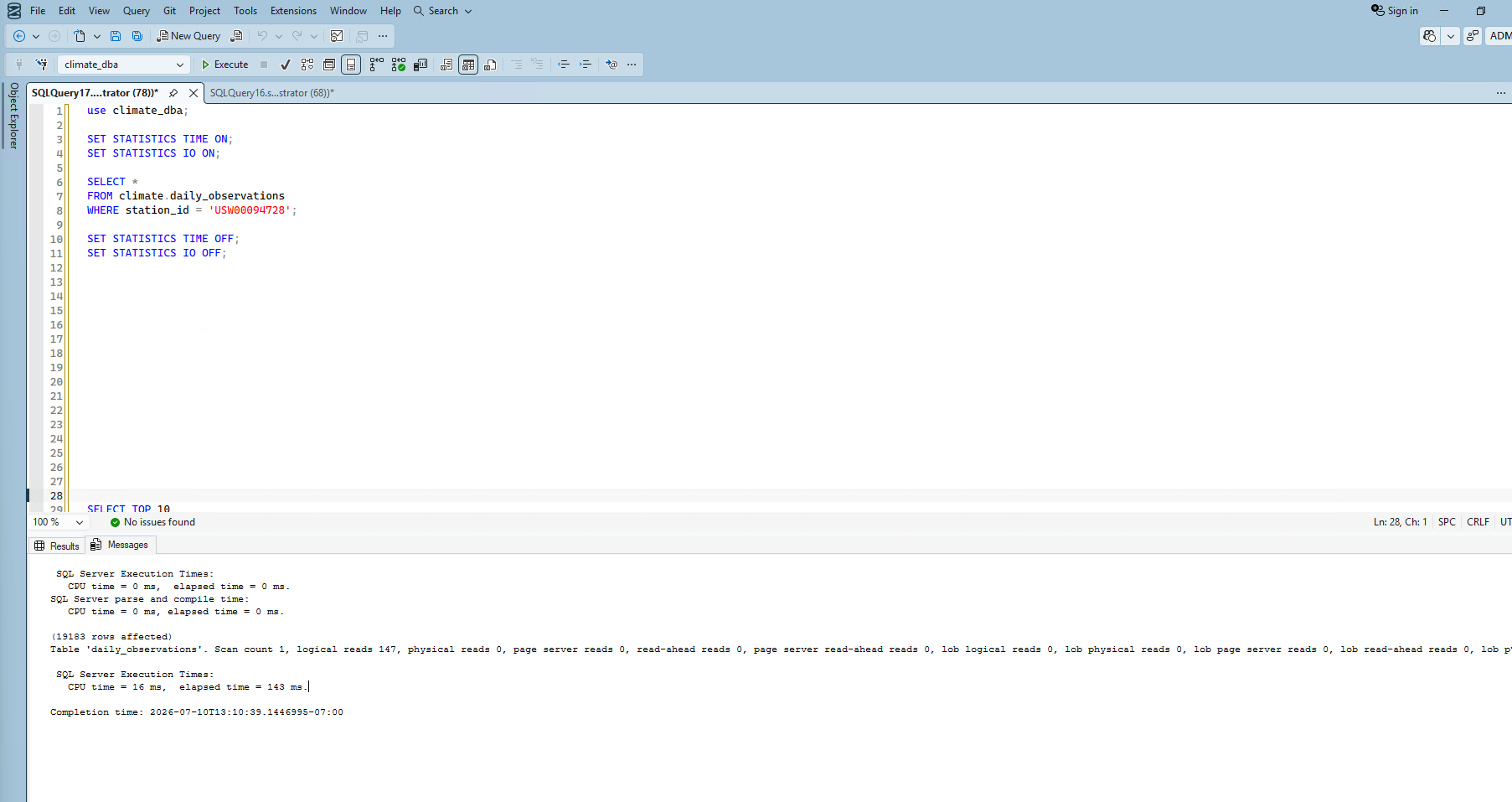This screenshot has height=802, width=1512.
Task: Open the Project menu
Action: tap(204, 11)
